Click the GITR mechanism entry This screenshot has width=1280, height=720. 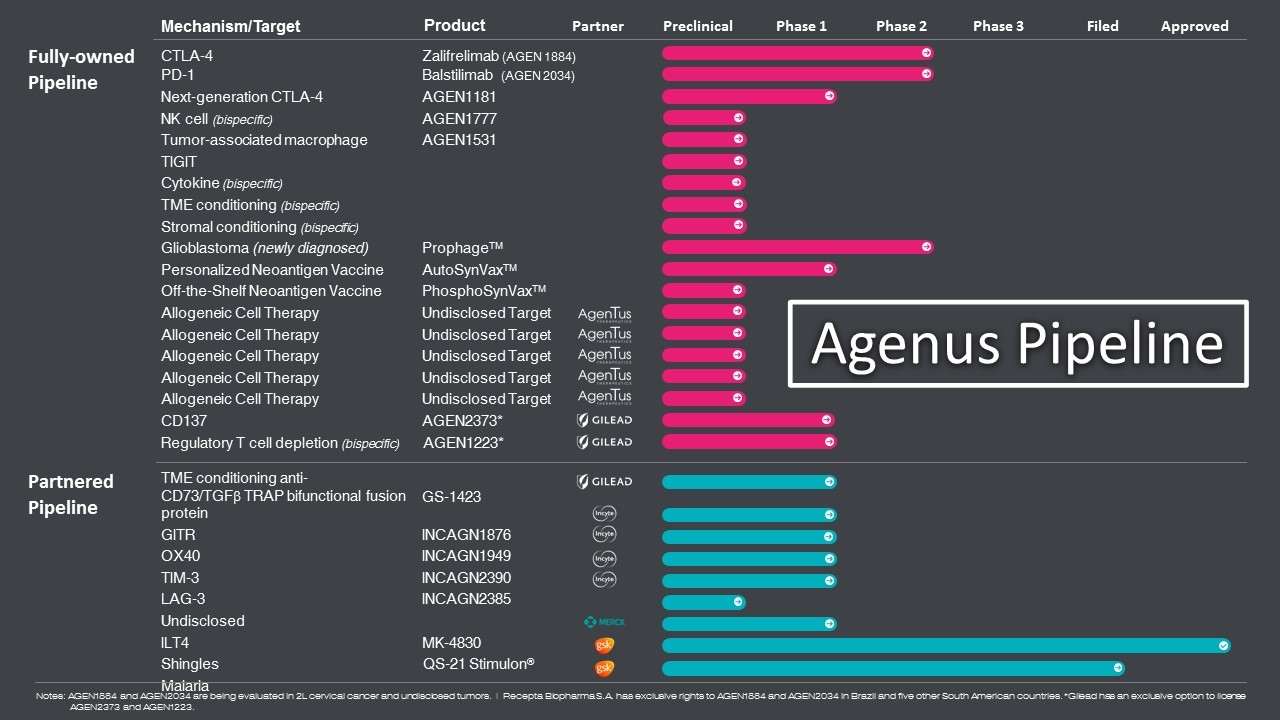[178, 535]
